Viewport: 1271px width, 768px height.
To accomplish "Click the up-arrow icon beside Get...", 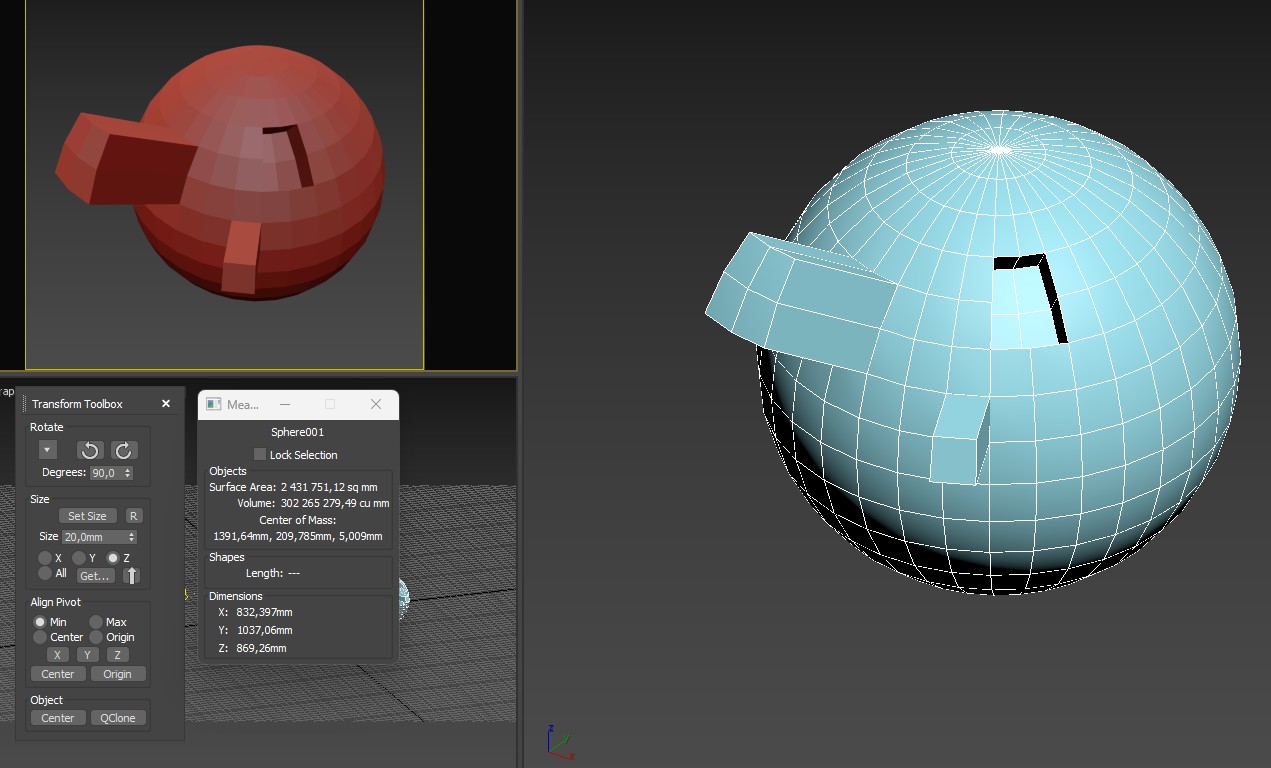I will pos(131,575).
